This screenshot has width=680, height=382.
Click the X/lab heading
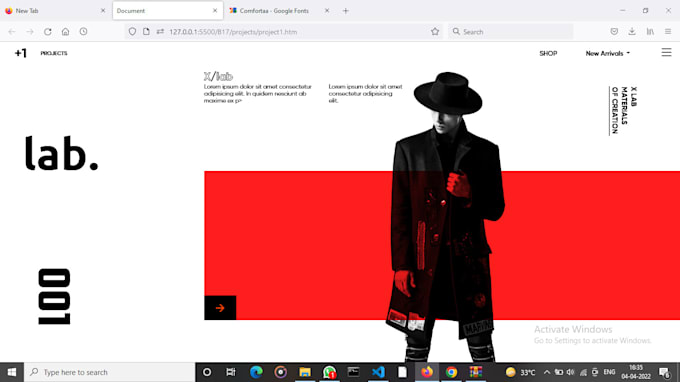coord(218,77)
